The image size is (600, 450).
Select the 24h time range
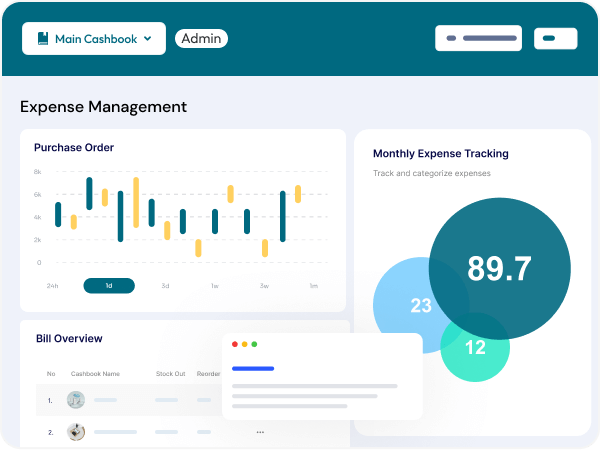pos(52,286)
